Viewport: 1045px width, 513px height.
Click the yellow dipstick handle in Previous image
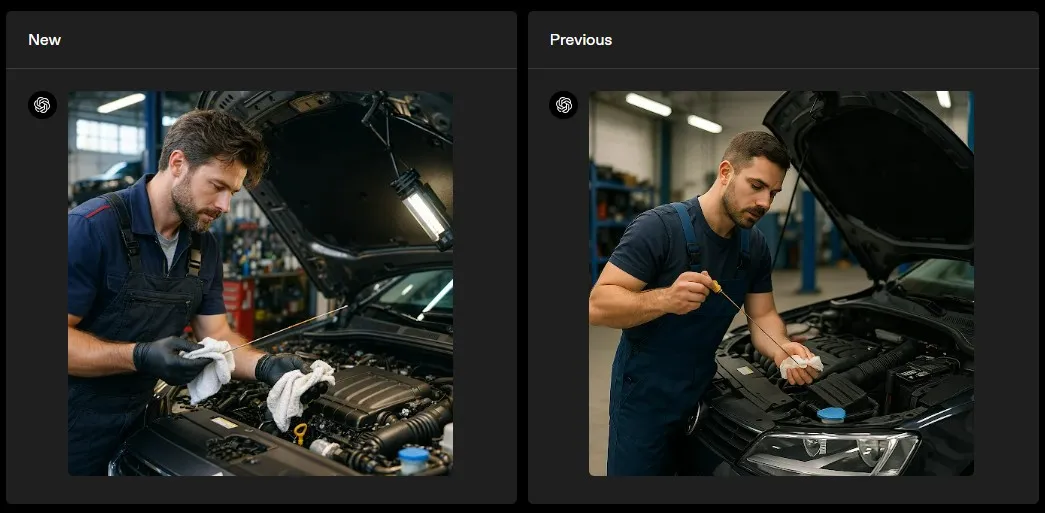tap(716, 287)
